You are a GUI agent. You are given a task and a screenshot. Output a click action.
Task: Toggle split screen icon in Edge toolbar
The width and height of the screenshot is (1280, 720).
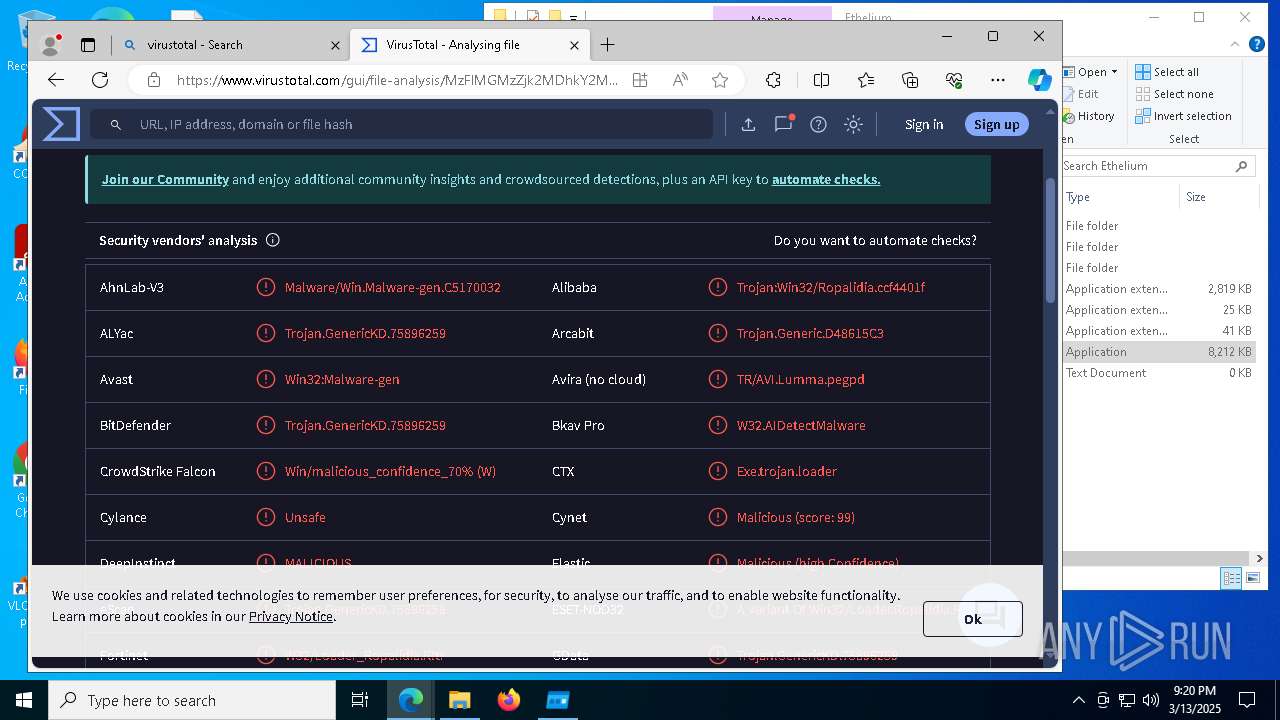[821, 80]
